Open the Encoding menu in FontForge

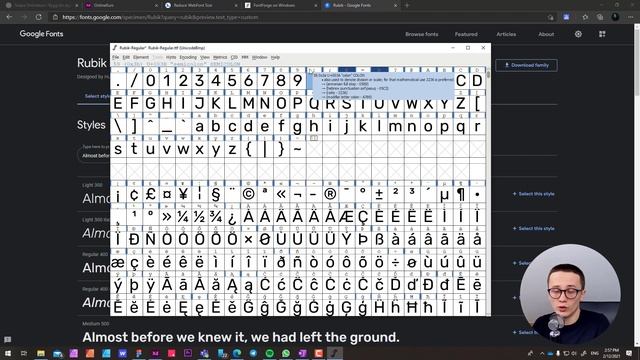(x=188, y=58)
